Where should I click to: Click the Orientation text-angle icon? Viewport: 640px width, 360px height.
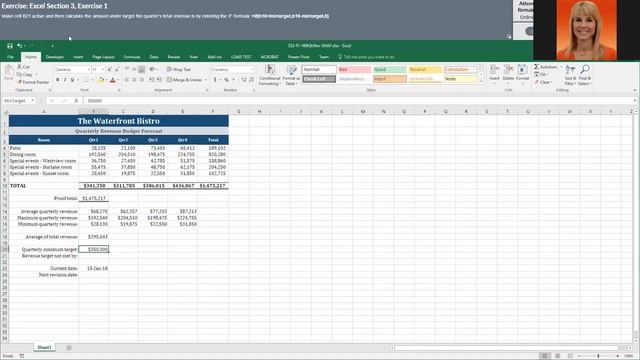click(152, 69)
